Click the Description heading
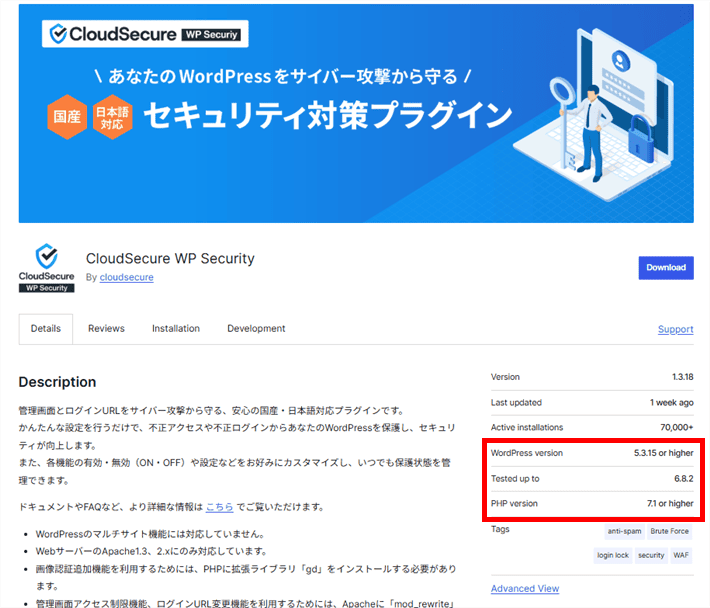The height and width of the screenshot is (608, 710). pyautogui.click(x=58, y=382)
